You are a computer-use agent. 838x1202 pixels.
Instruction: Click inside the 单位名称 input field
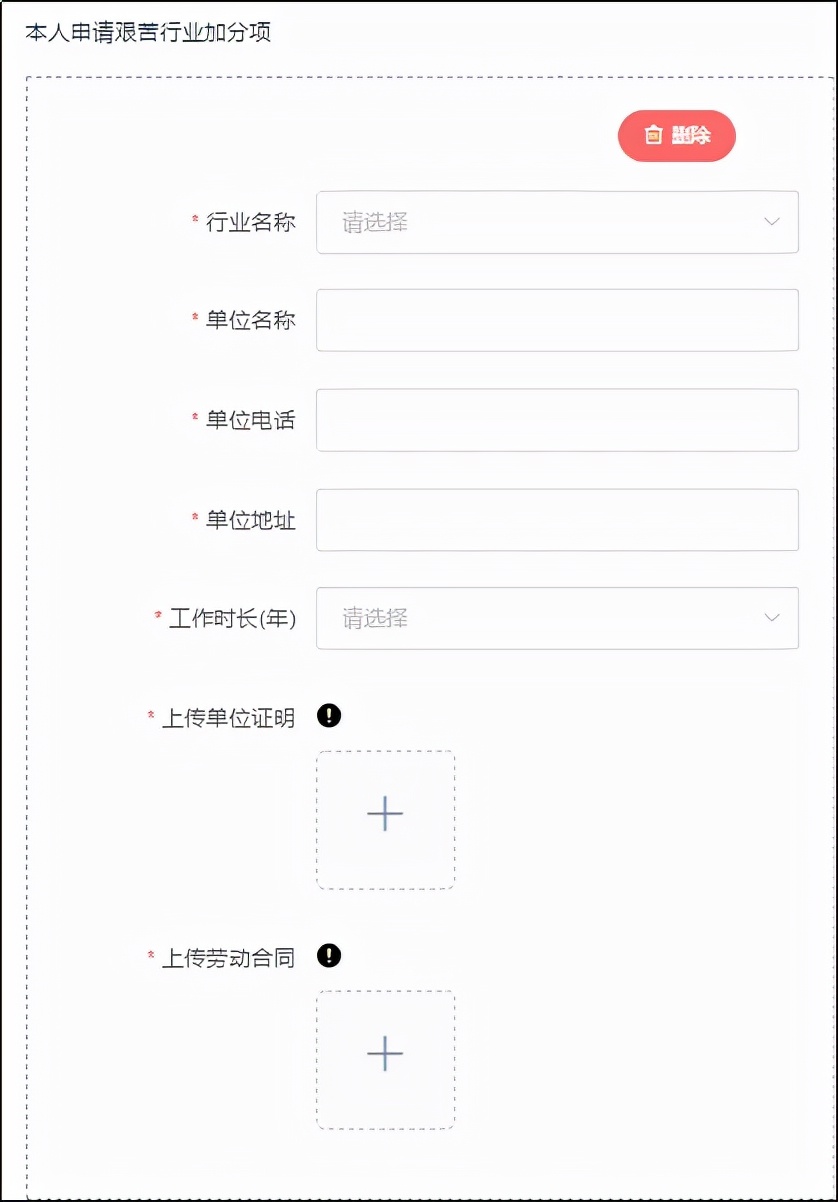point(557,320)
